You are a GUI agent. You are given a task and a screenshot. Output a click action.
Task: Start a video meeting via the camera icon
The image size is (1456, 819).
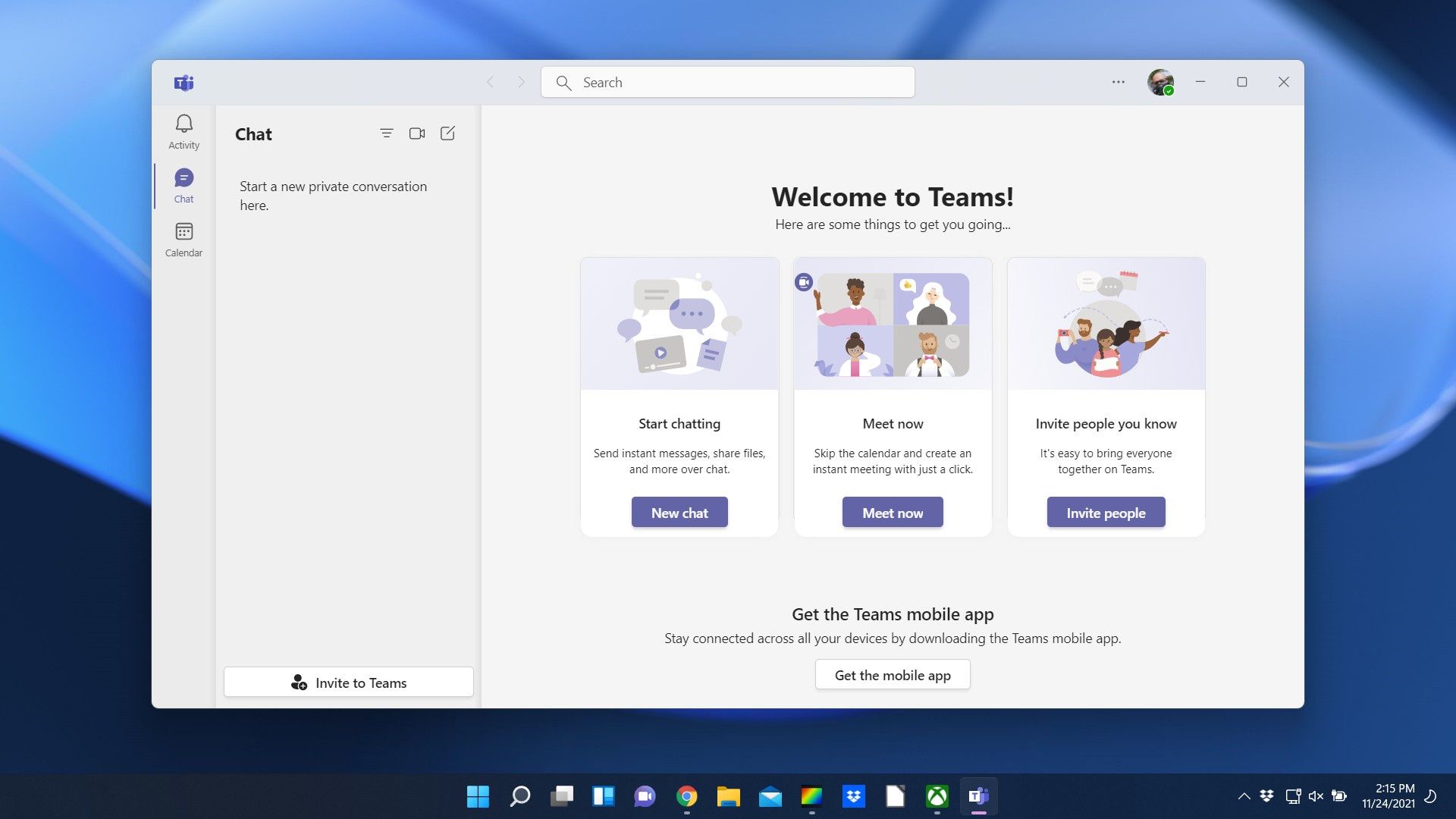pyautogui.click(x=417, y=133)
